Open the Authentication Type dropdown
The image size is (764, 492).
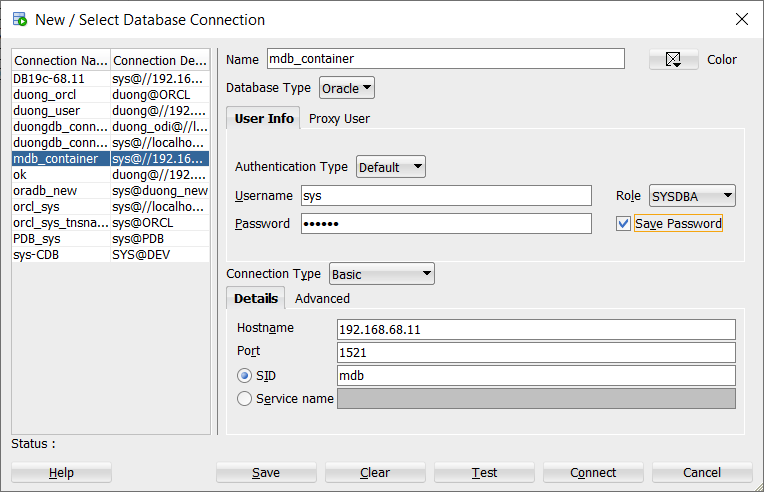pyautogui.click(x=391, y=167)
